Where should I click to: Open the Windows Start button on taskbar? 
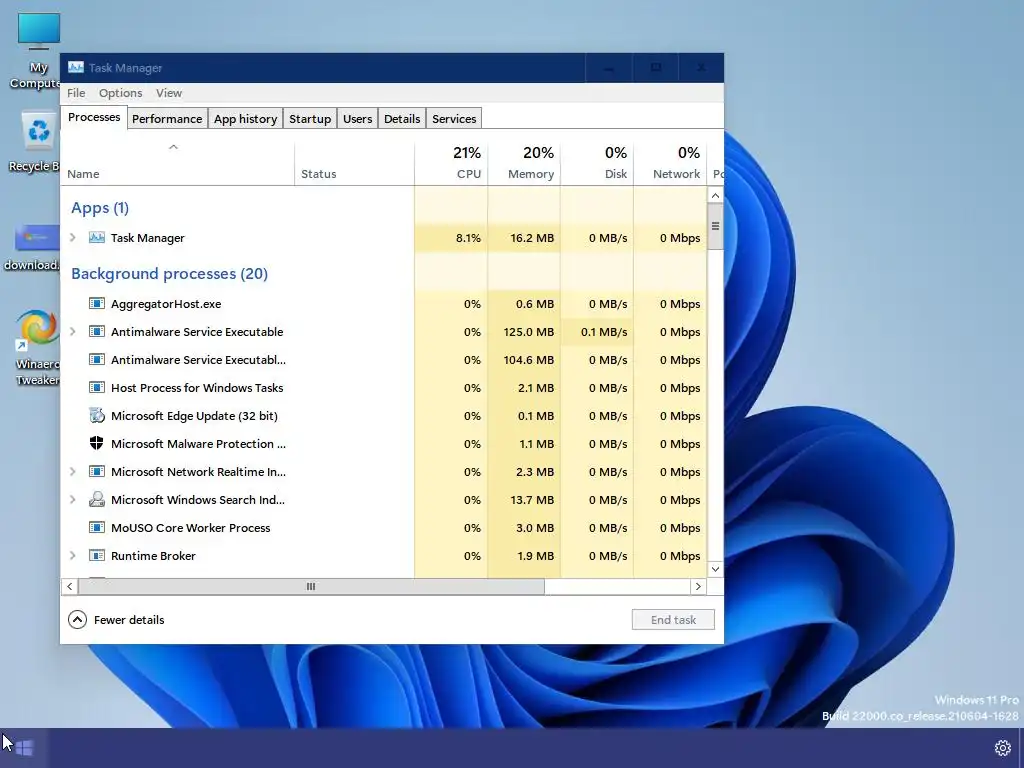pyautogui.click(x=24, y=748)
